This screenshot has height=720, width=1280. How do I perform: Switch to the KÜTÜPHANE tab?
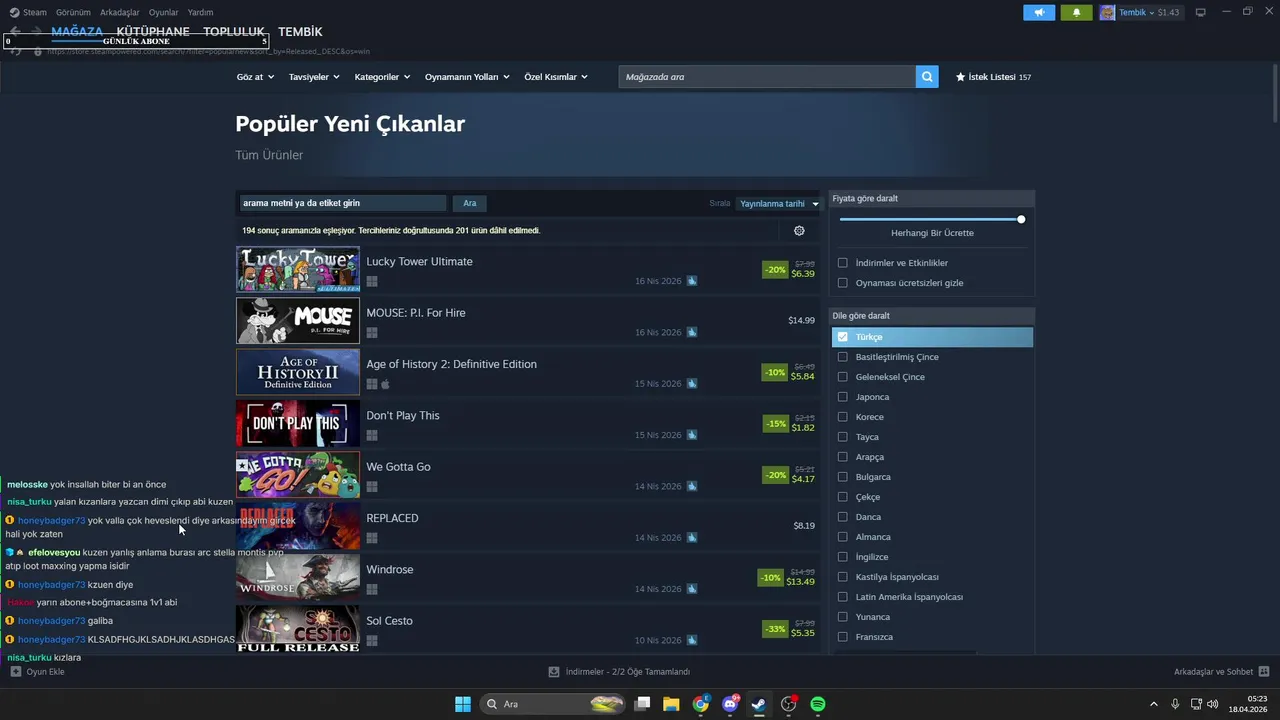coord(153,32)
